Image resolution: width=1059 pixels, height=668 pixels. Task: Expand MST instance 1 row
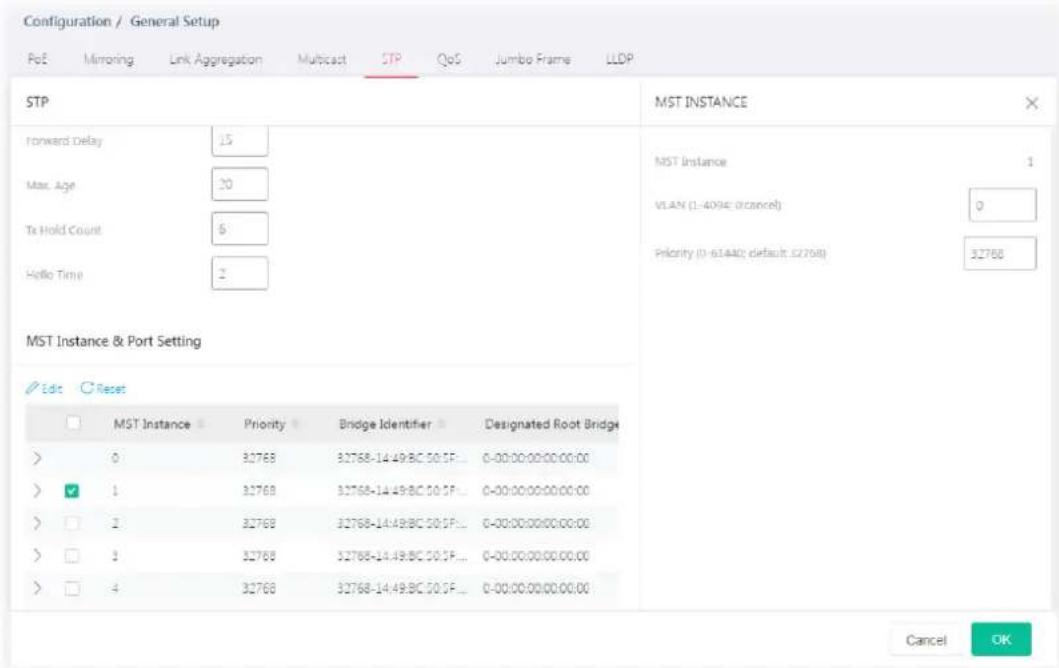(37, 490)
